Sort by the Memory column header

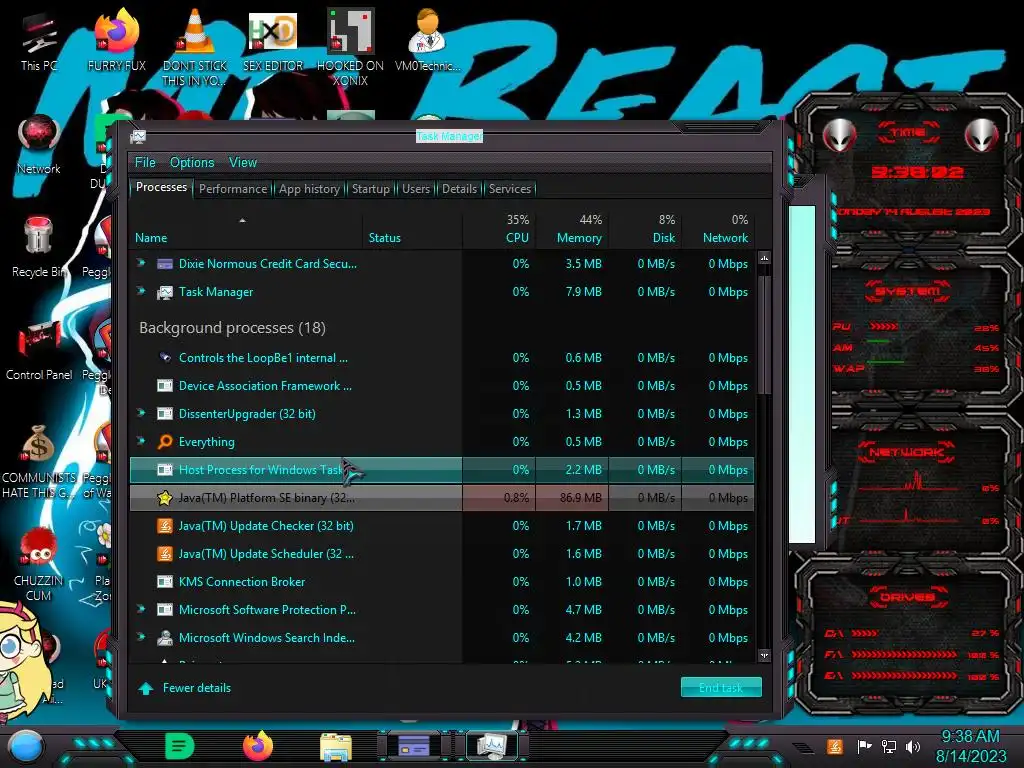(x=573, y=230)
